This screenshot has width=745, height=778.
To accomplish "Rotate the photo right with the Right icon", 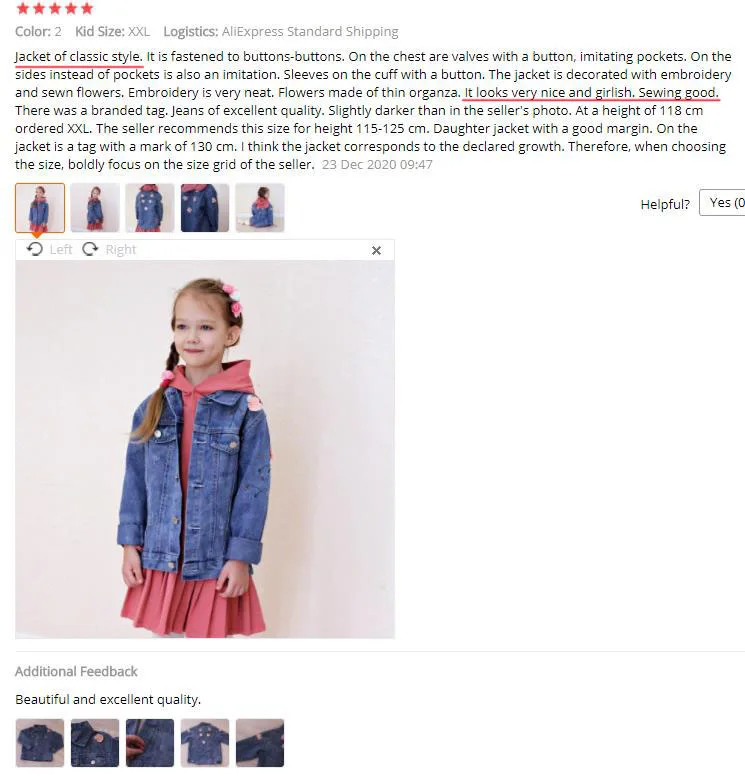I will [90, 249].
